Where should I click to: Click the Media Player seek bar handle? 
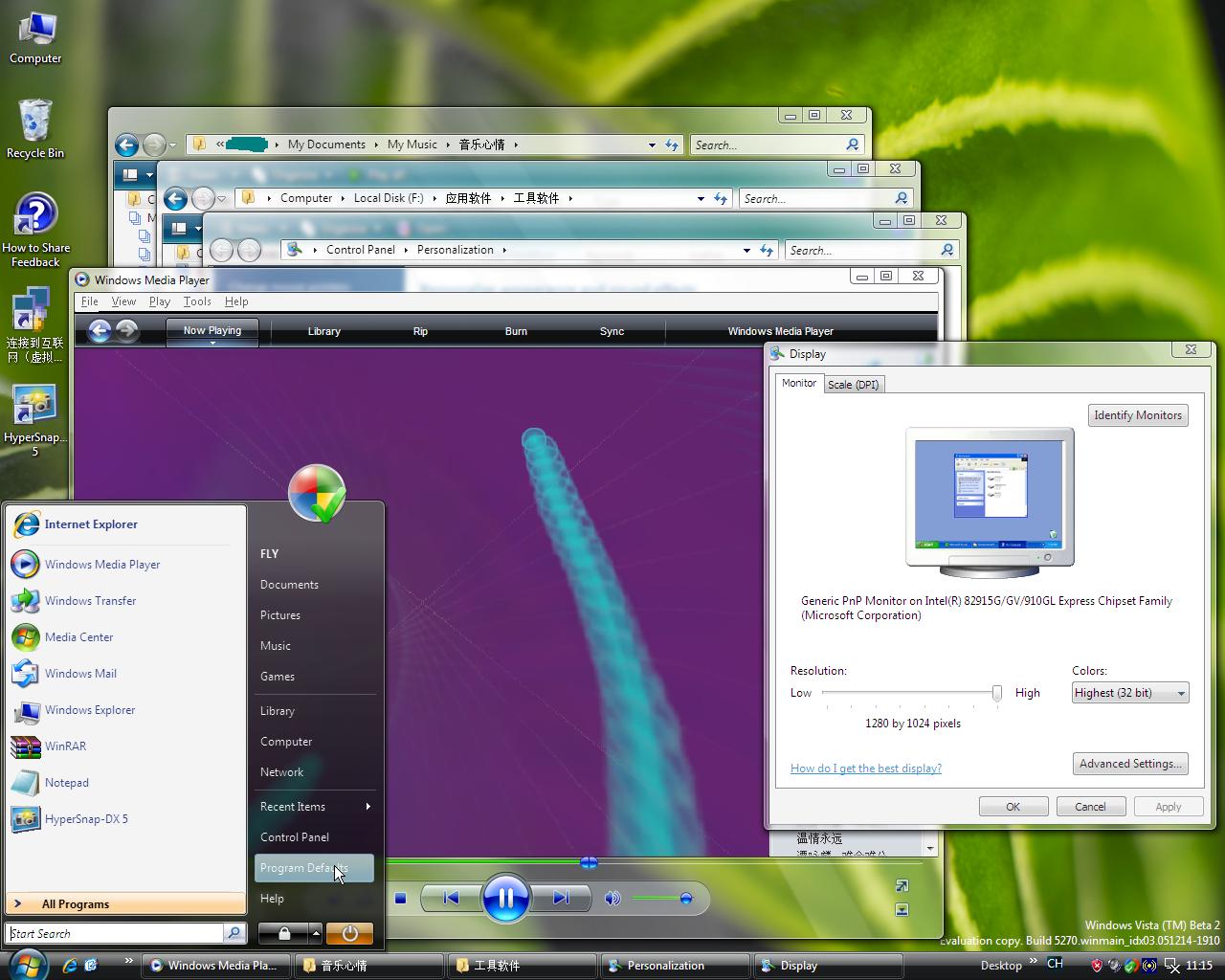[x=589, y=863]
